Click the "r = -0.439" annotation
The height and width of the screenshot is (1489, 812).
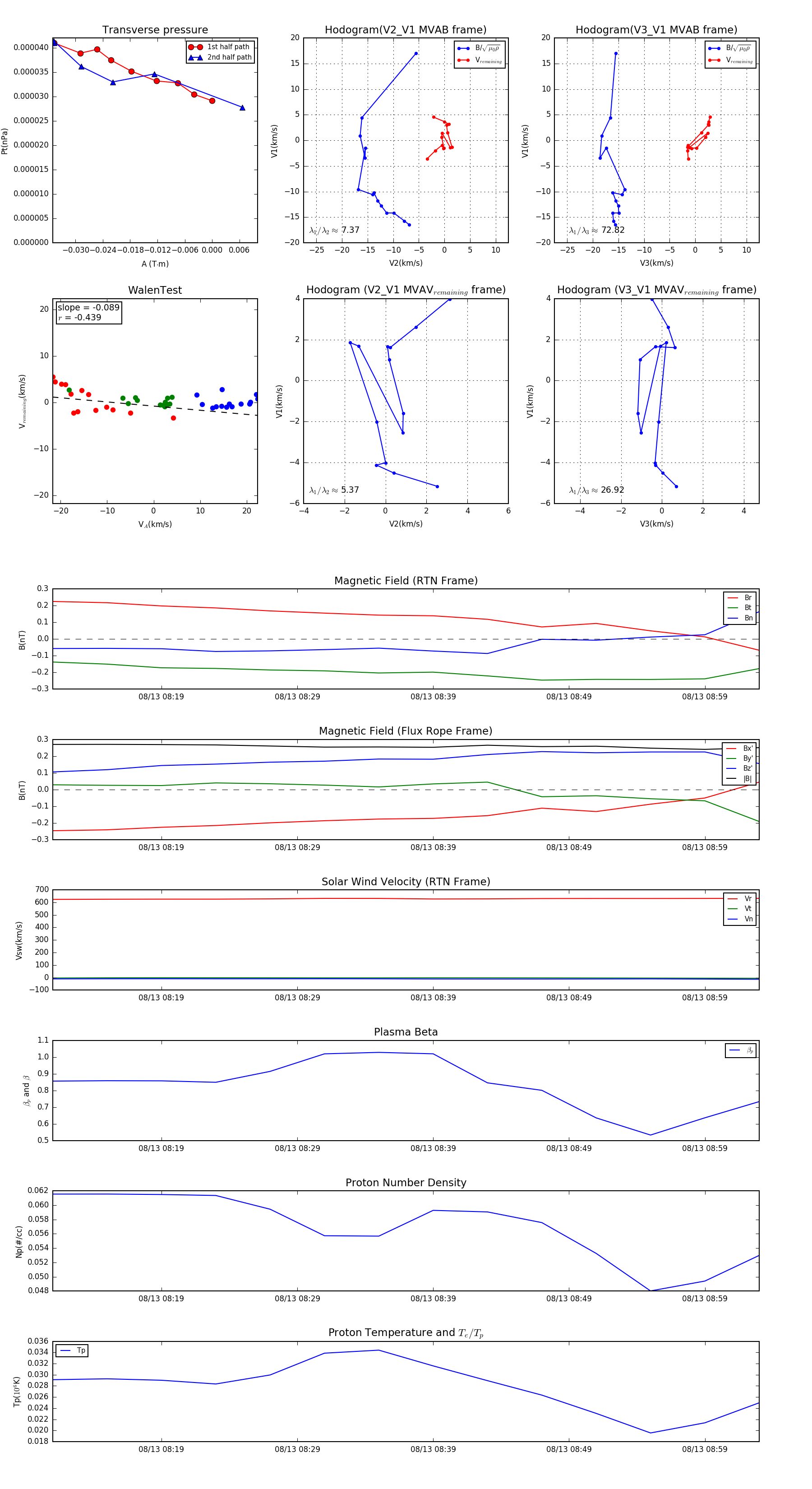point(79,317)
